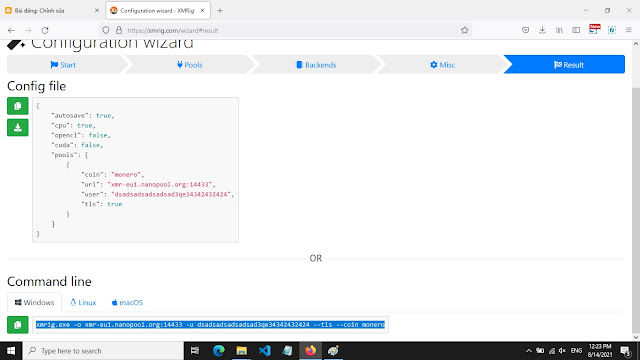Open Visual Studio Code from the taskbar
The width and height of the screenshot is (640, 360).
pyautogui.click(x=264, y=351)
